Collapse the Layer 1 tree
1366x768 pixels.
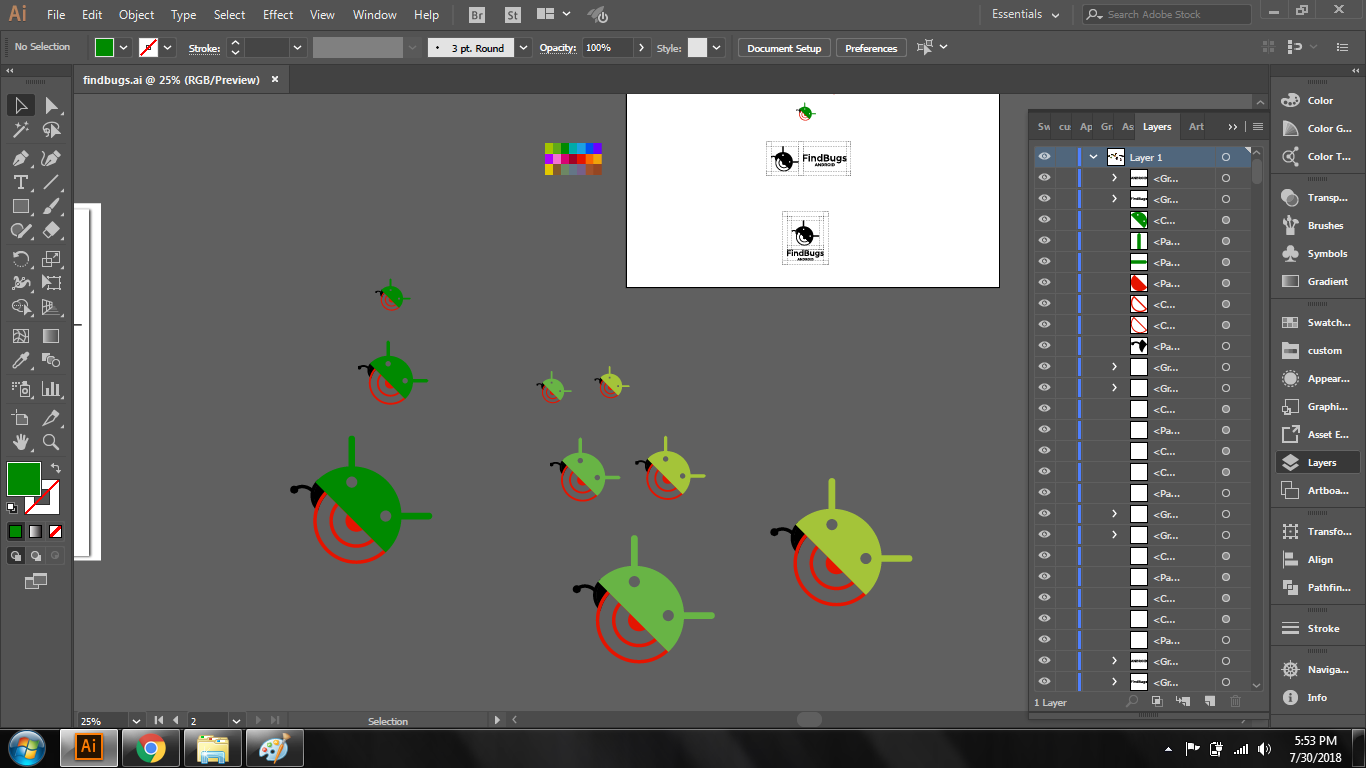tap(1094, 157)
